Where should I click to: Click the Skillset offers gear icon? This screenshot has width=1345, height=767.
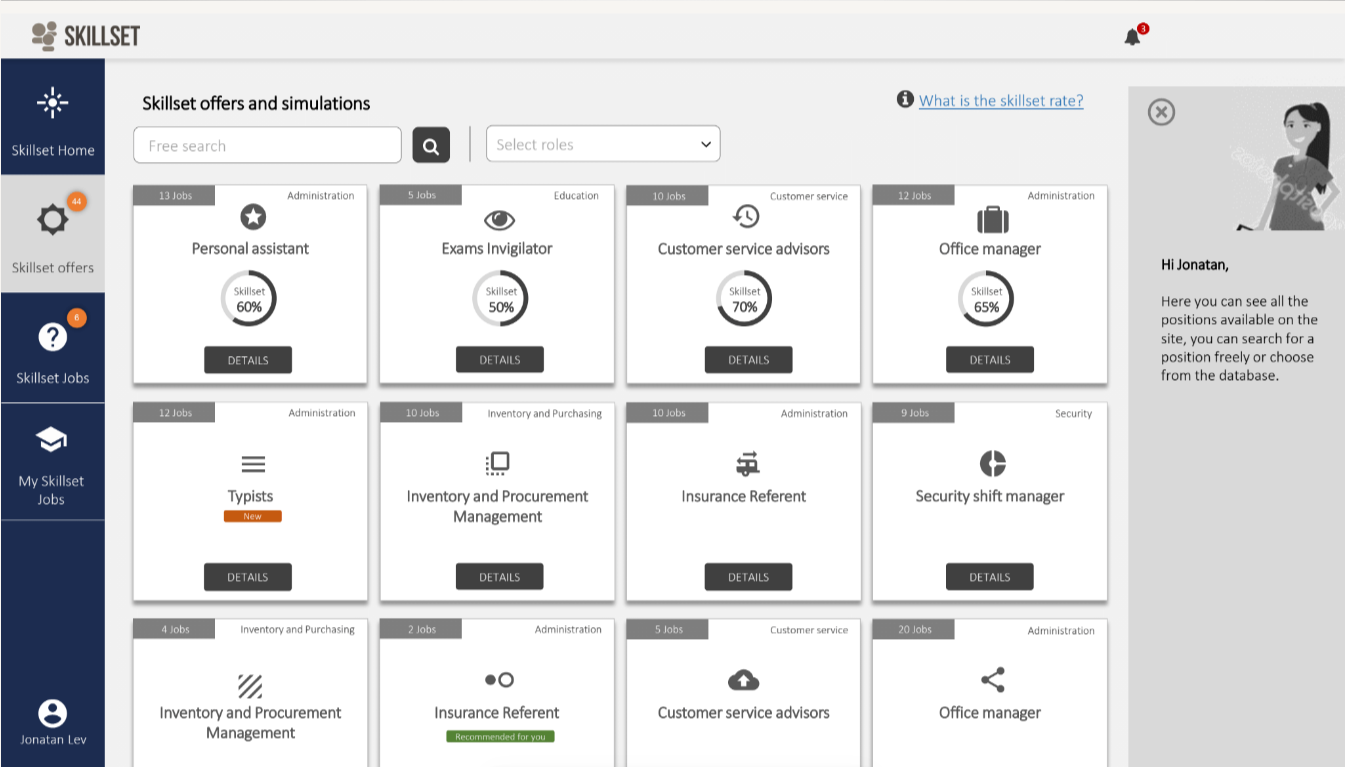pyautogui.click(x=52, y=219)
